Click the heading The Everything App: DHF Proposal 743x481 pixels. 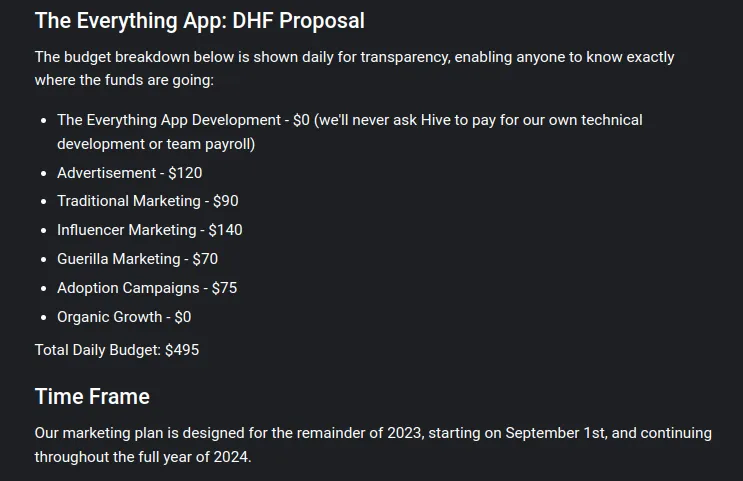click(x=199, y=21)
